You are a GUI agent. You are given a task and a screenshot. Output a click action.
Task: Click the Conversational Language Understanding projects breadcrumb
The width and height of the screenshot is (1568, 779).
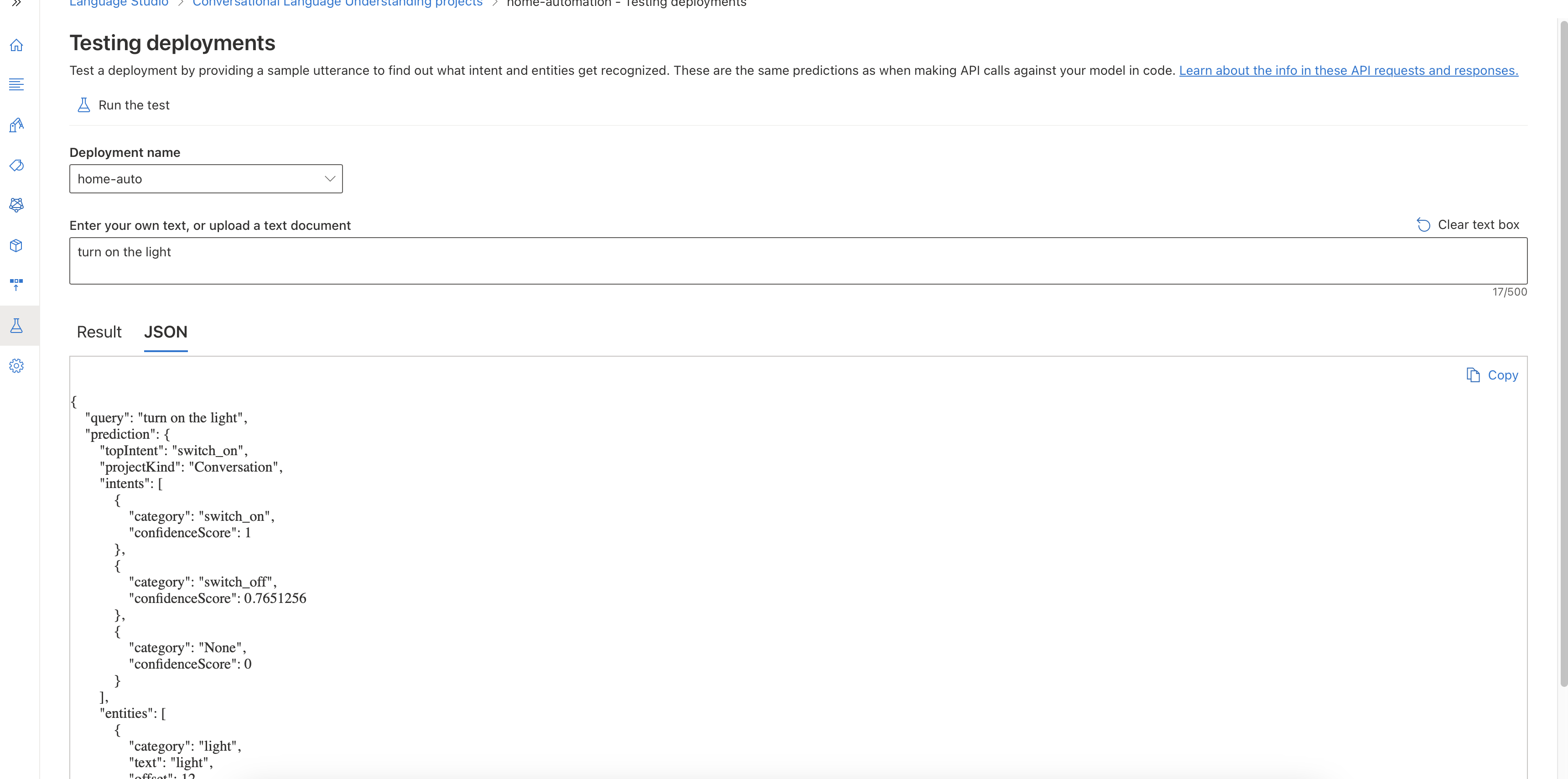(x=337, y=4)
